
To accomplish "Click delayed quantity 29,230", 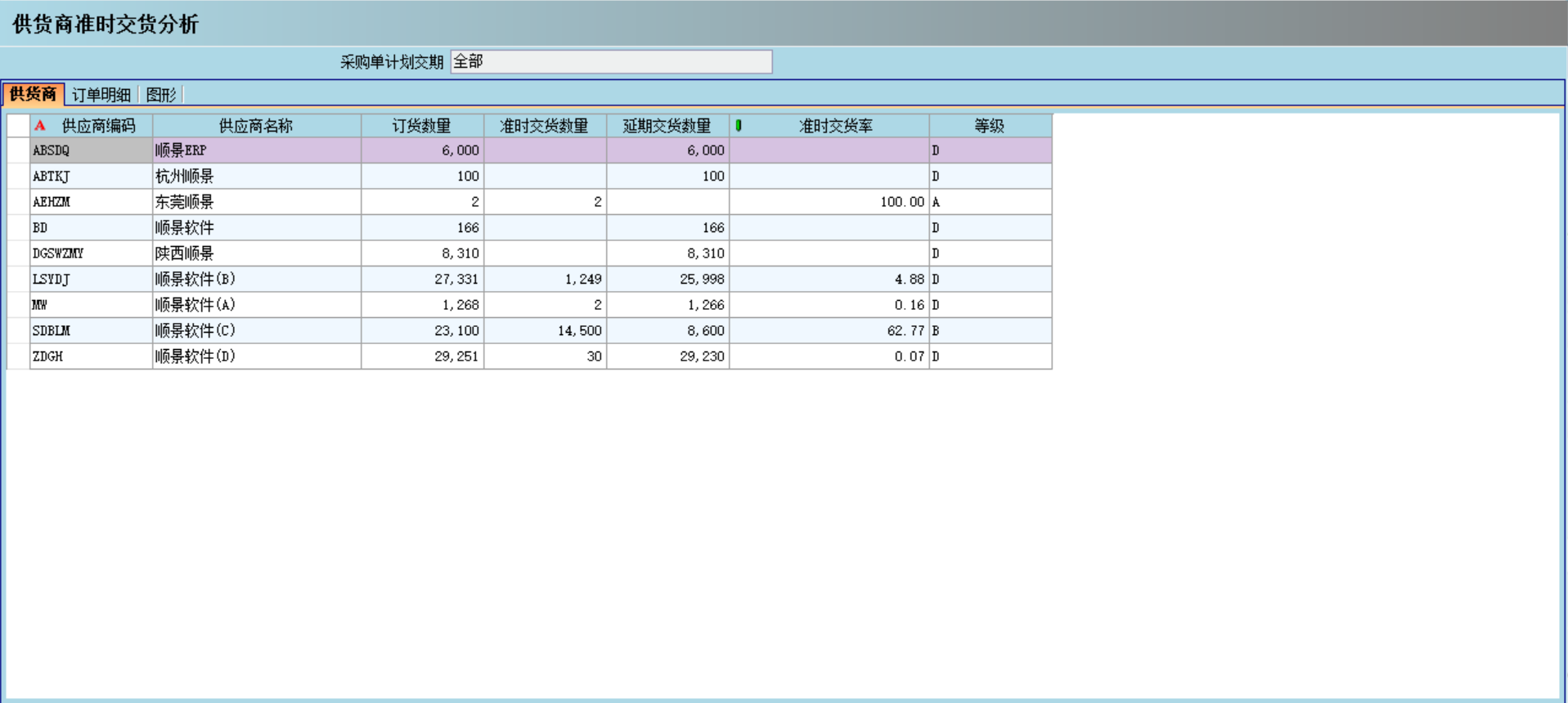I will click(667, 356).
